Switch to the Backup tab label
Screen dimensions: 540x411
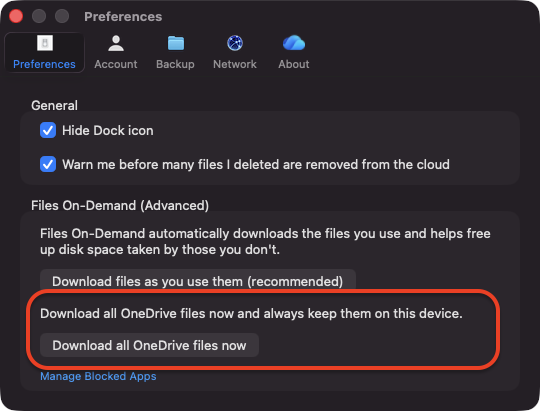click(x=175, y=64)
